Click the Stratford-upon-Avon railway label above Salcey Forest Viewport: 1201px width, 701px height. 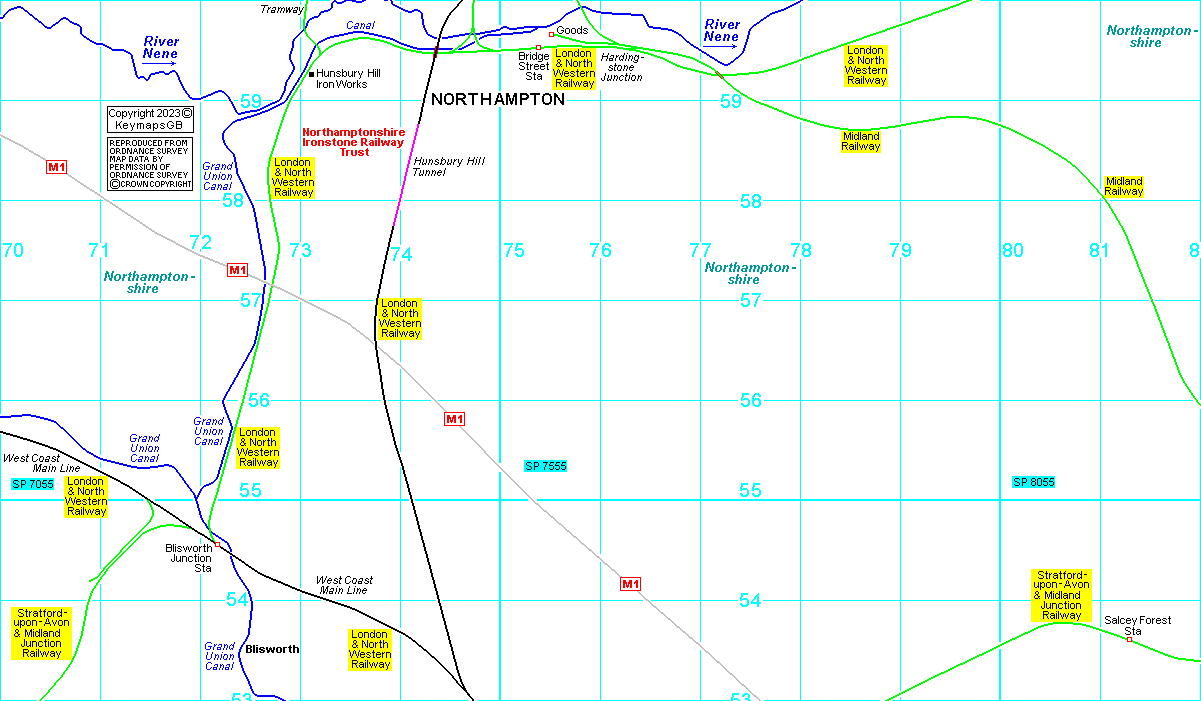(1061, 595)
